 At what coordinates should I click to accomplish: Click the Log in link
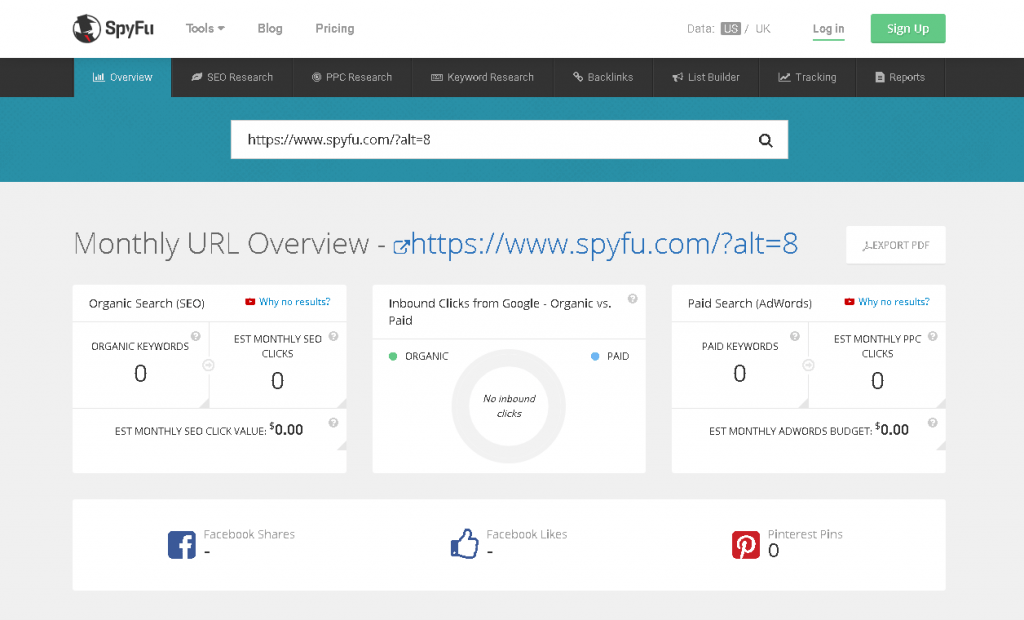tap(828, 29)
